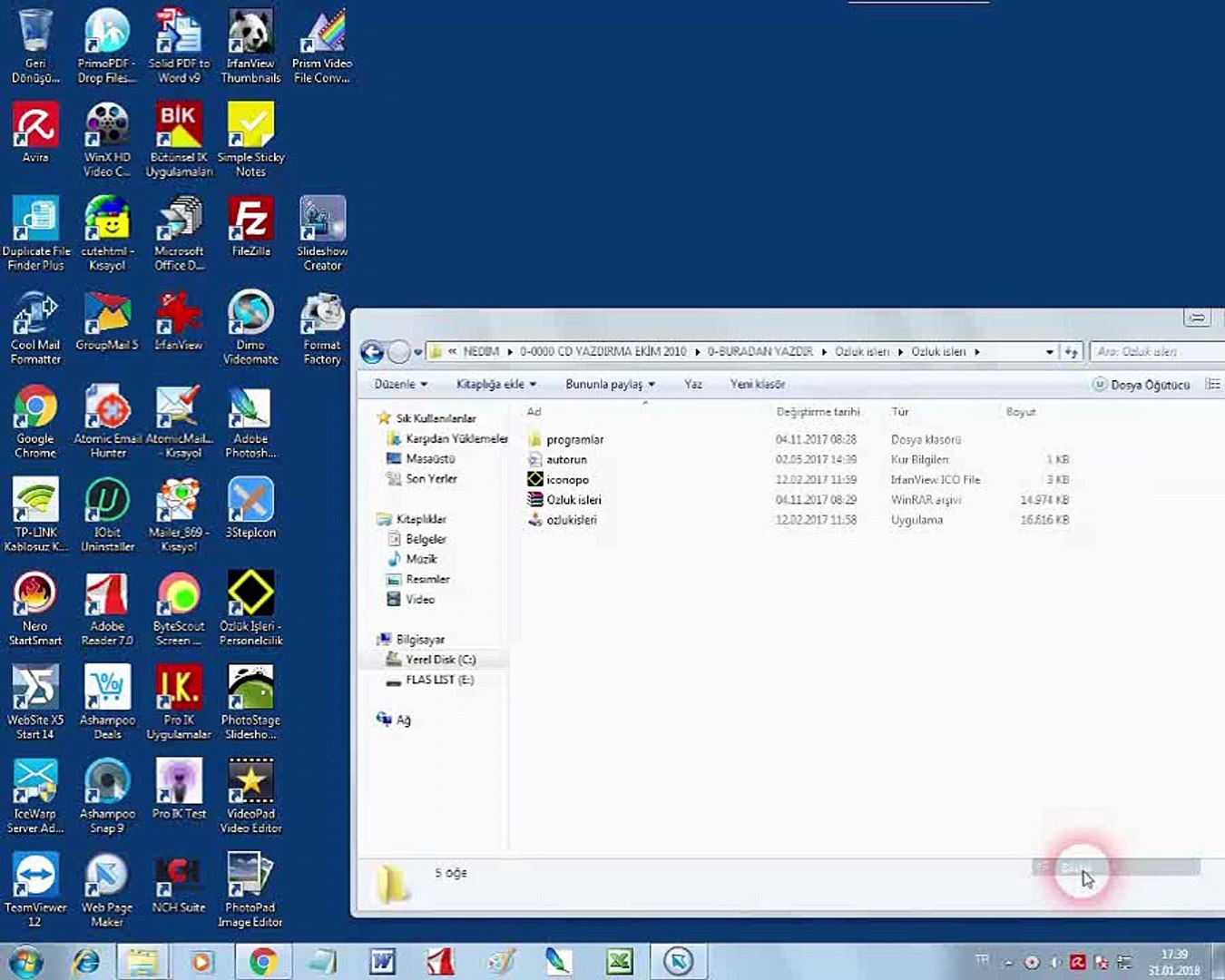Launch VideoPad Video Editor shortcut
This screenshot has height=980, width=1225.
[250, 796]
